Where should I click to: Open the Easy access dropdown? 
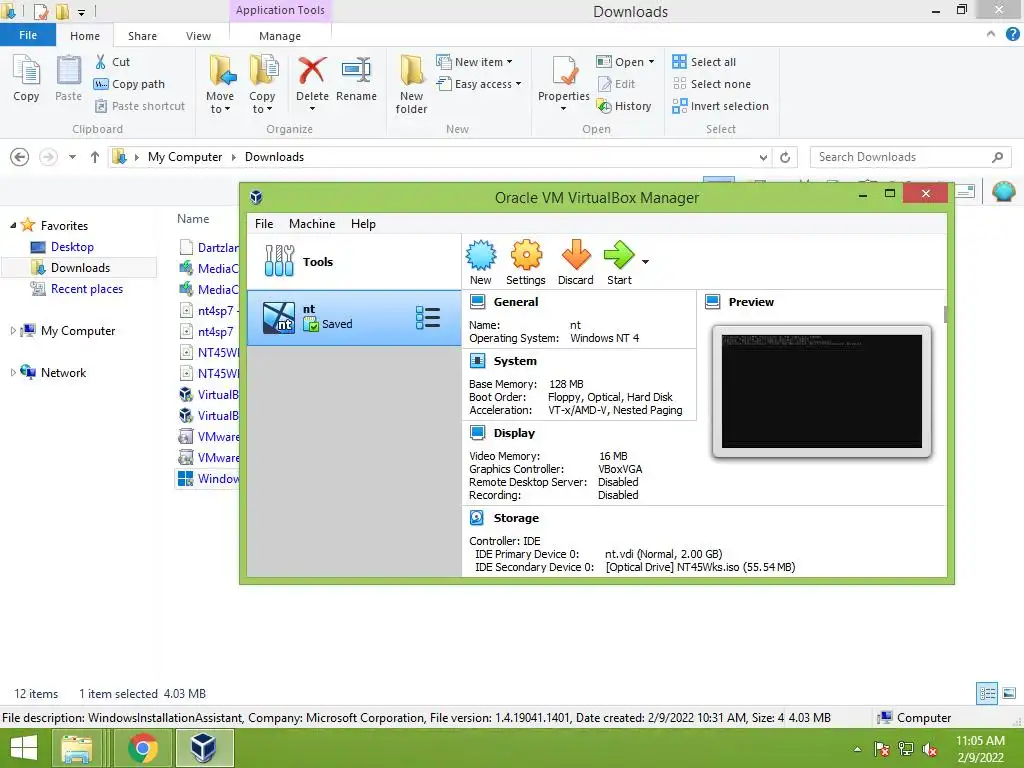479,84
